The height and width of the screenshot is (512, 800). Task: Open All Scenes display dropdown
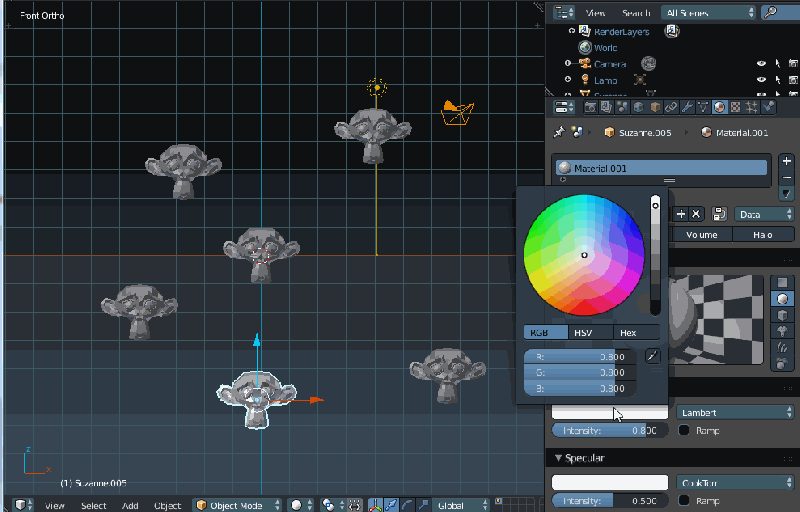tap(708, 12)
